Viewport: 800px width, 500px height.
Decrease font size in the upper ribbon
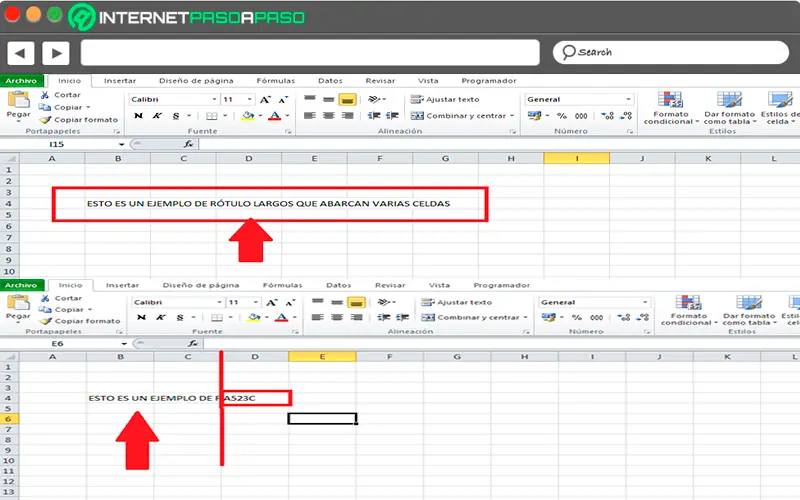point(283,99)
